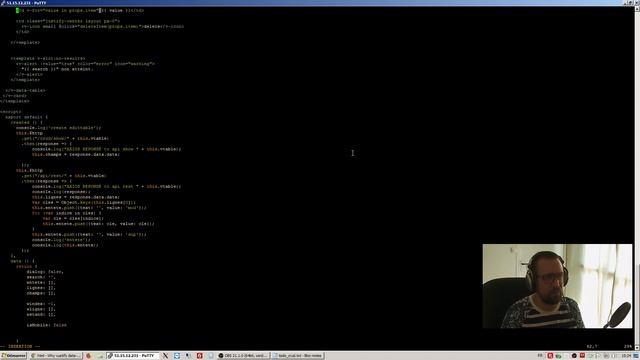The height and width of the screenshot is (360, 640).
Task: Click the system clock in tray
Action: pos(626,356)
